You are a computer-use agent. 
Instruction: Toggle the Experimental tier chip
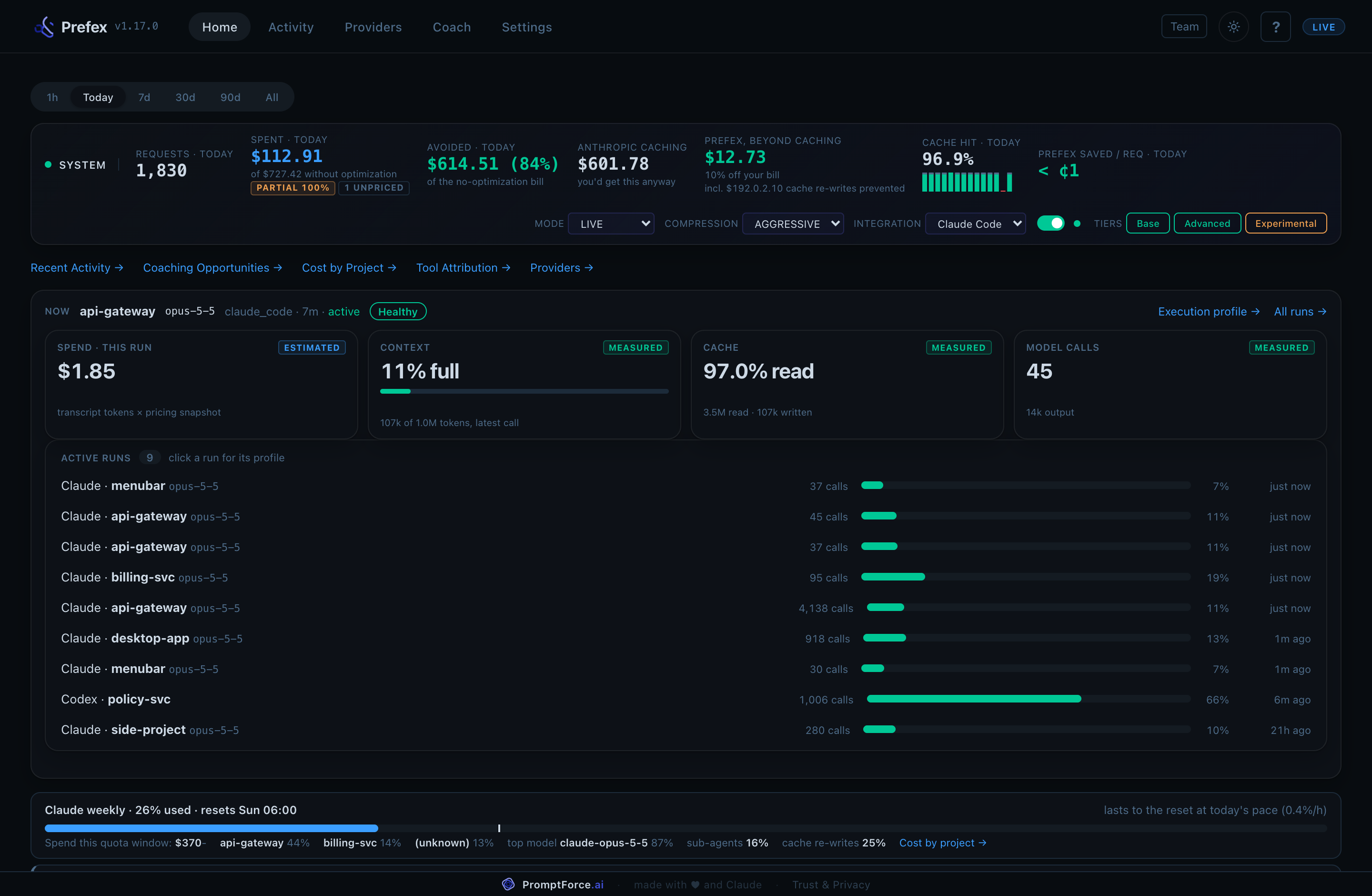coord(1285,223)
